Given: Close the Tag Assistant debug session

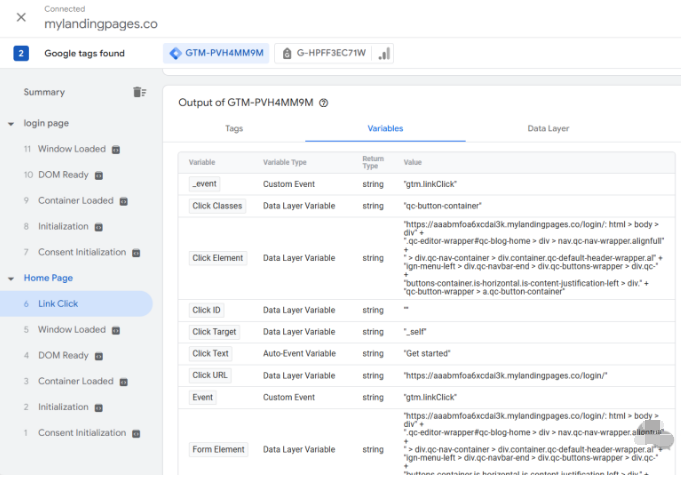Looking at the screenshot, I should (21, 17).
